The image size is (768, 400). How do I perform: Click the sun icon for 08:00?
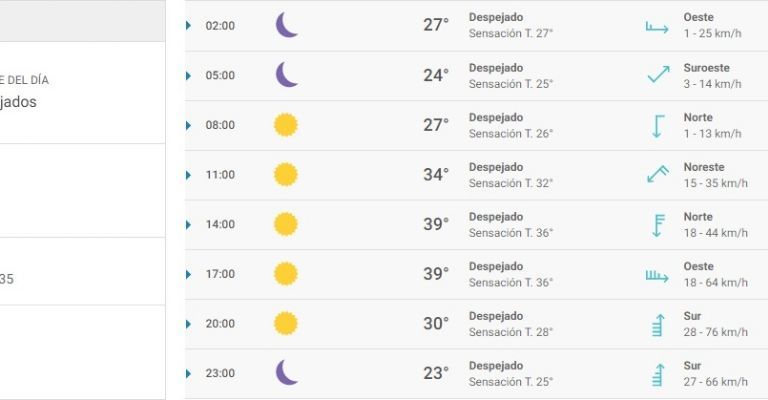tap(286, 125)
